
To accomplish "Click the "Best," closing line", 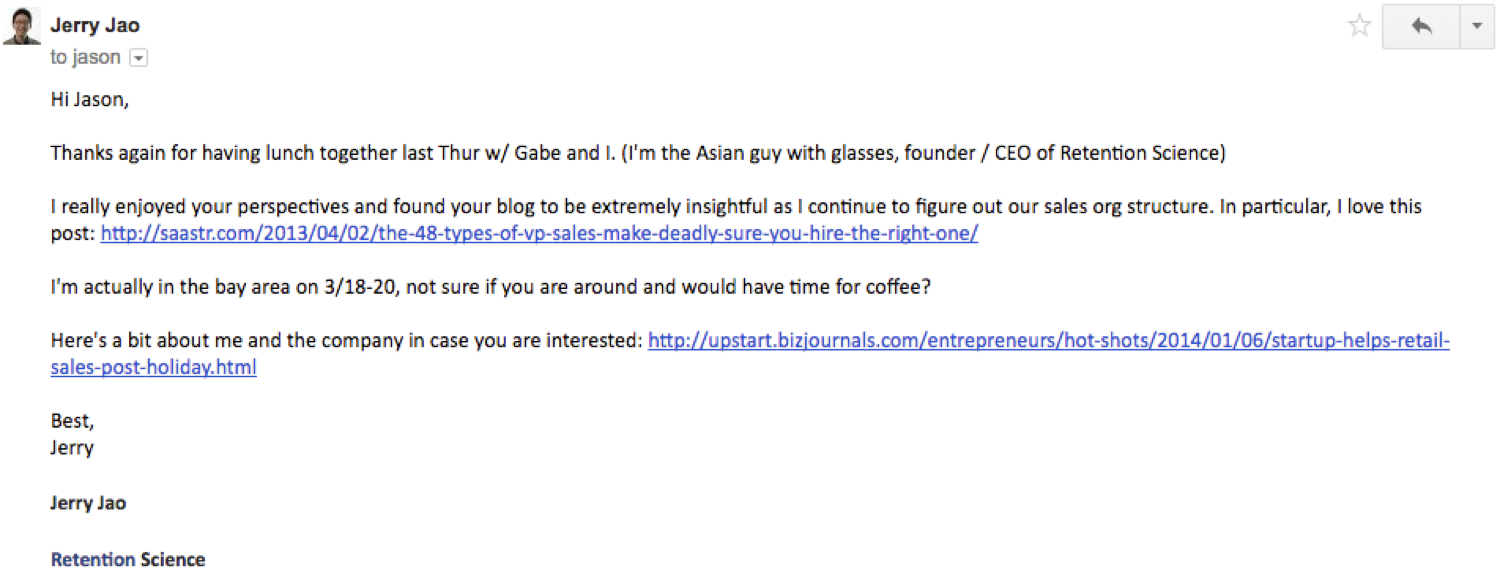I will coord(72,421).
